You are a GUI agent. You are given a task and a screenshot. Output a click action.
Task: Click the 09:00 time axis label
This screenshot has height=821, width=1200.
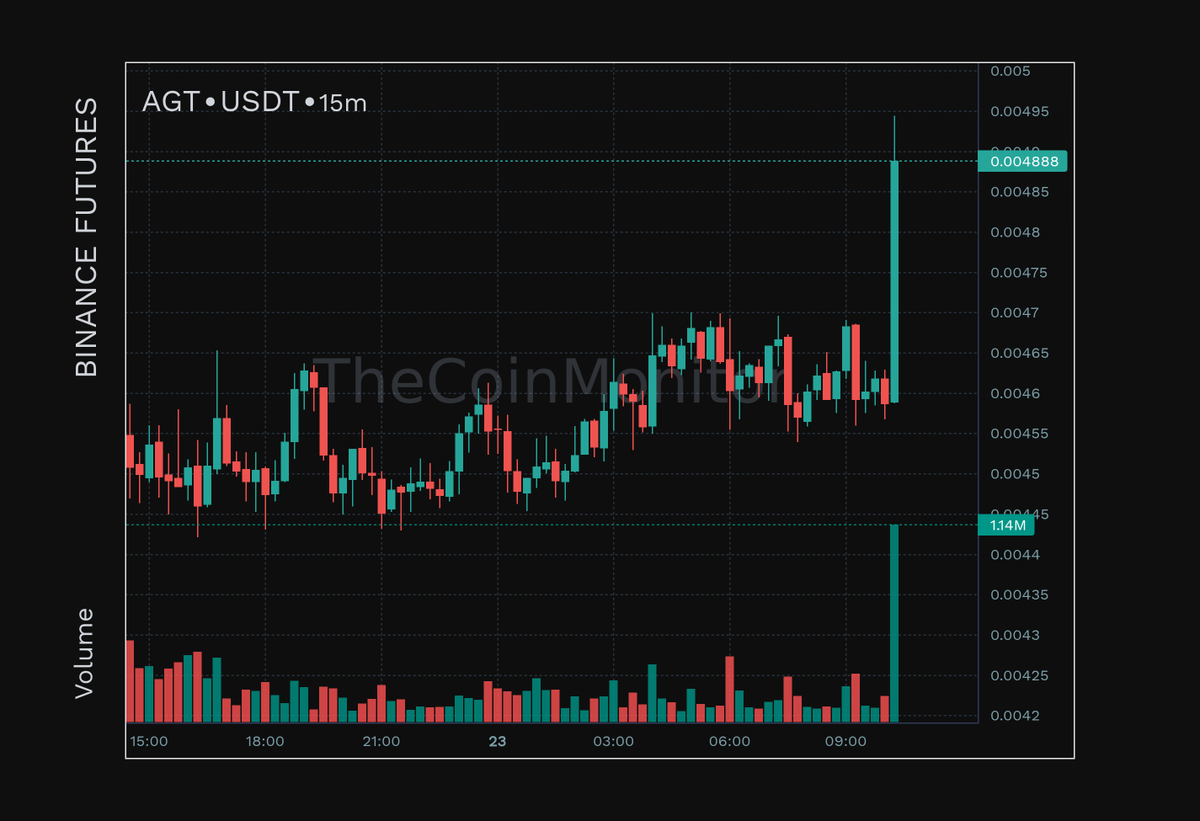click(845, 741)
